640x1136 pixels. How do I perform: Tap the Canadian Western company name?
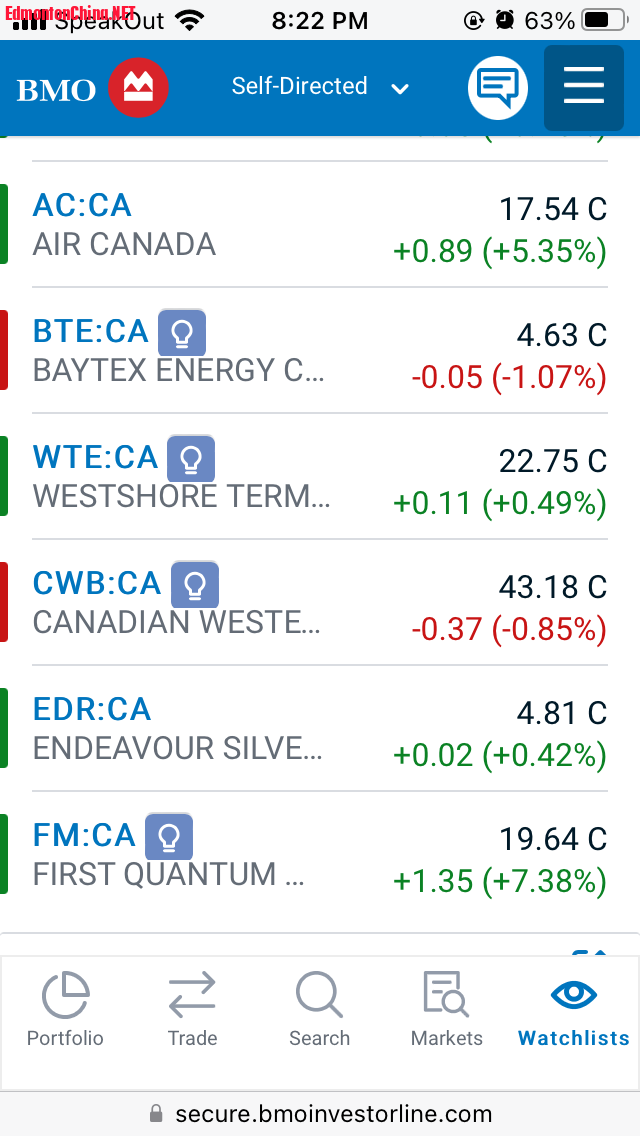point(177,623)
